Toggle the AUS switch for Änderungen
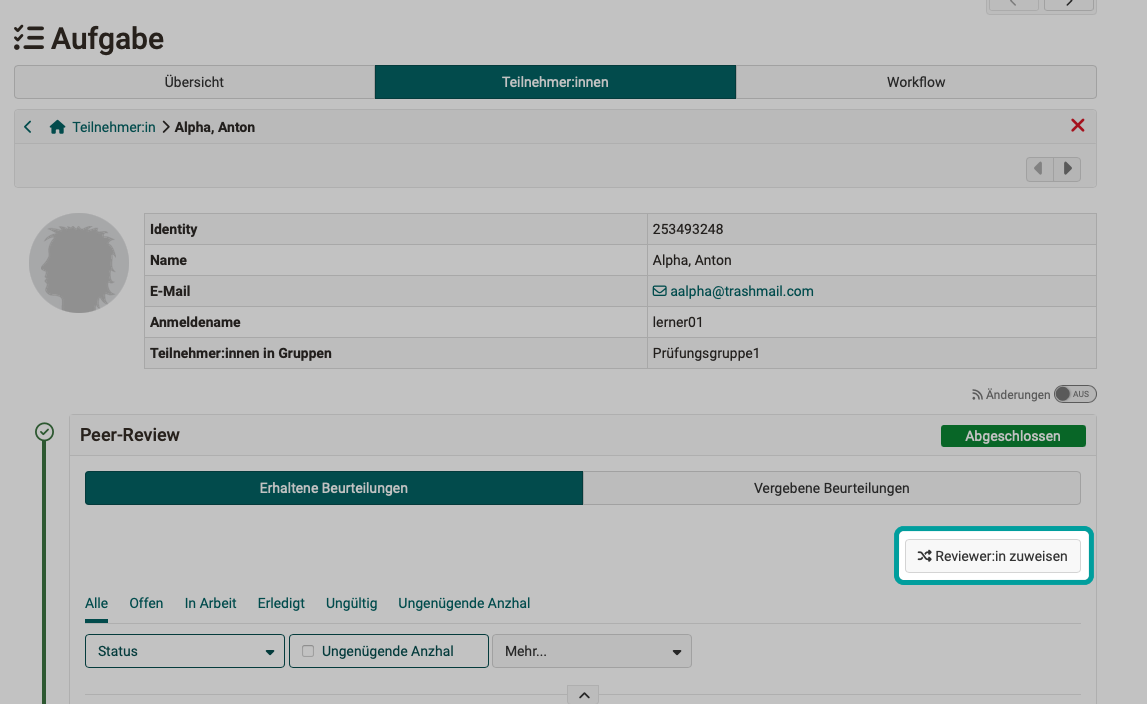 (x=1075, y=394)
